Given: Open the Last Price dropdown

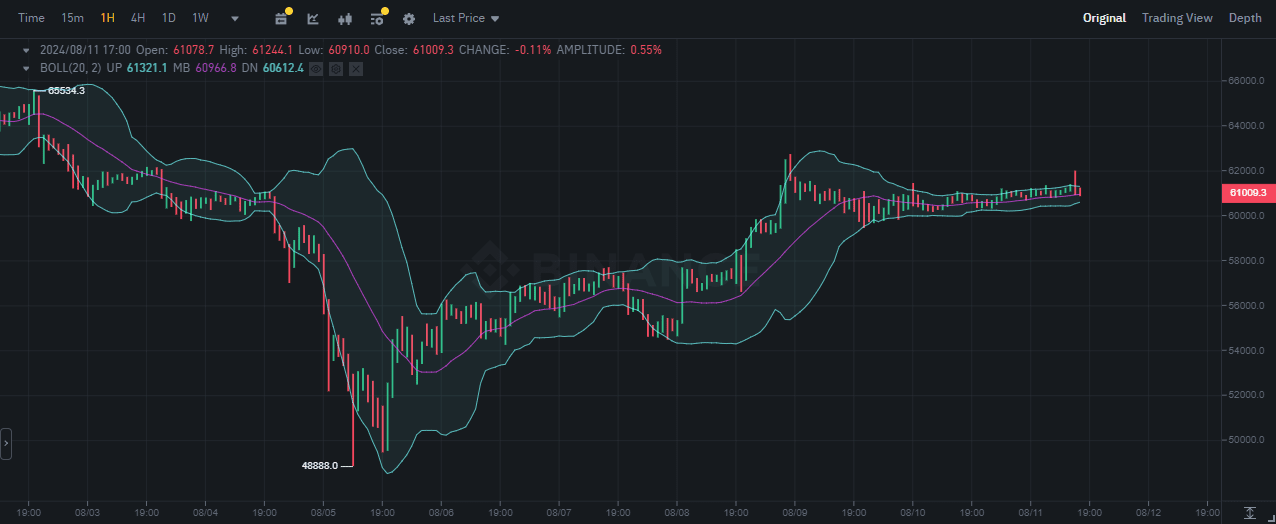Looking at the screenshot, I should [466, 18].
